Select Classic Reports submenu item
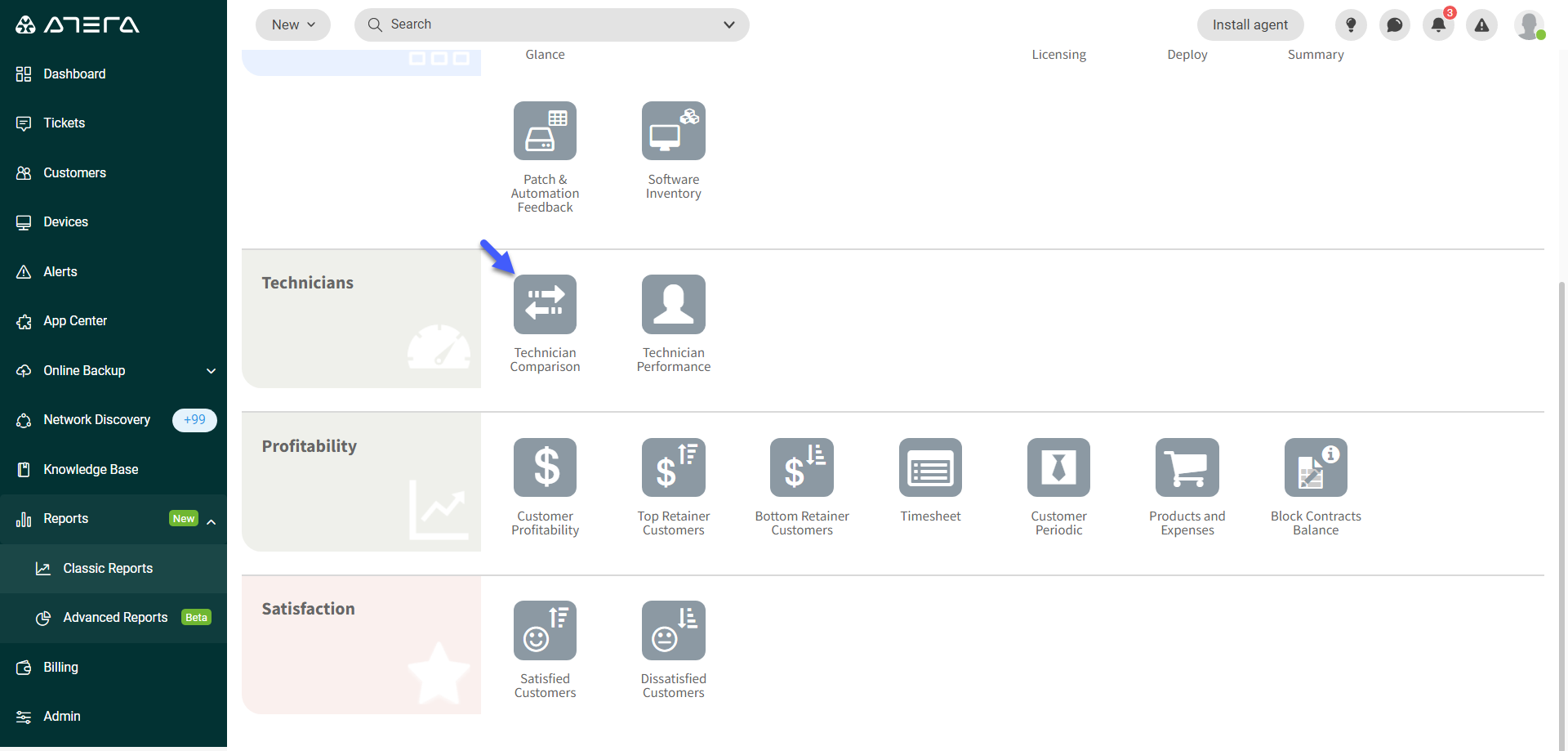 pos(114,569)
